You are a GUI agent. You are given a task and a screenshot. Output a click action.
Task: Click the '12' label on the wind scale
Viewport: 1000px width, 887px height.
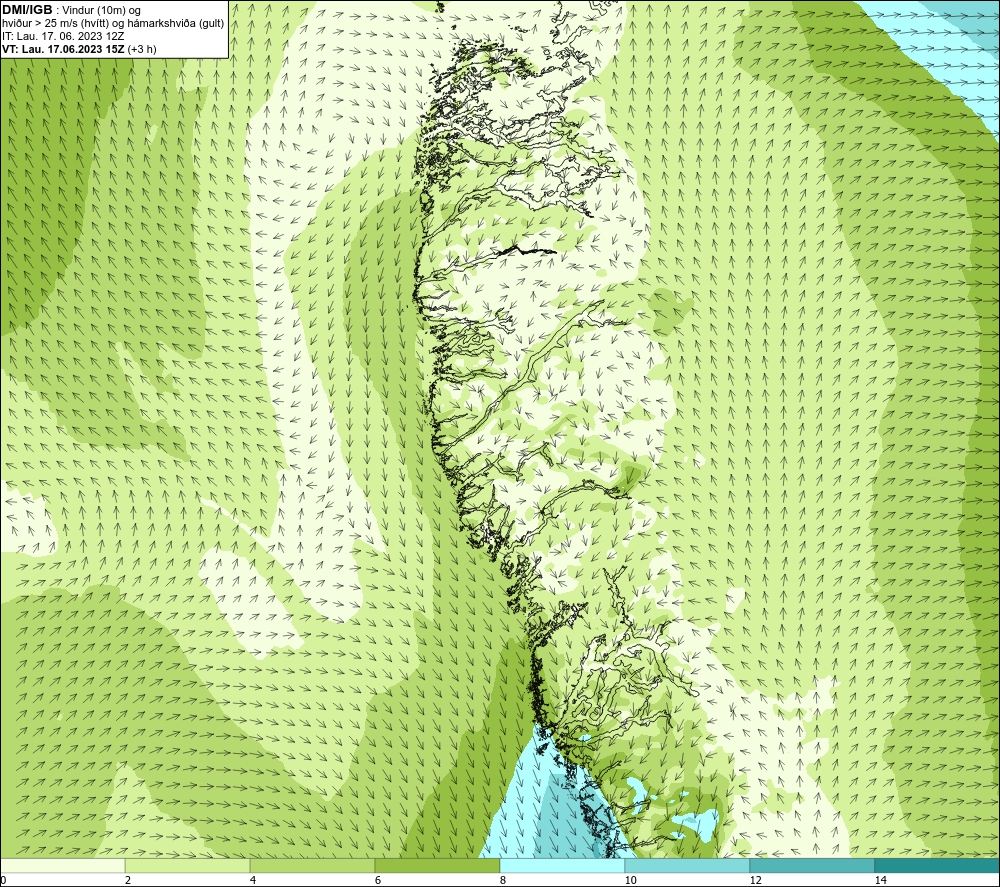coord(756,881)
